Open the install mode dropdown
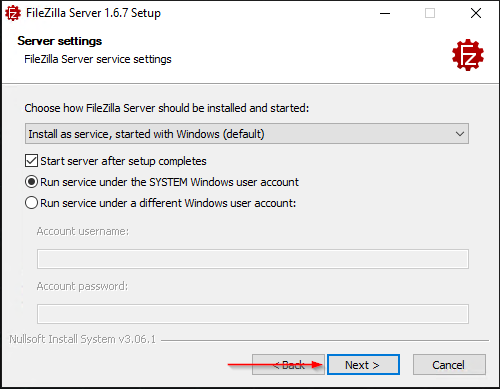 point(247,134)
